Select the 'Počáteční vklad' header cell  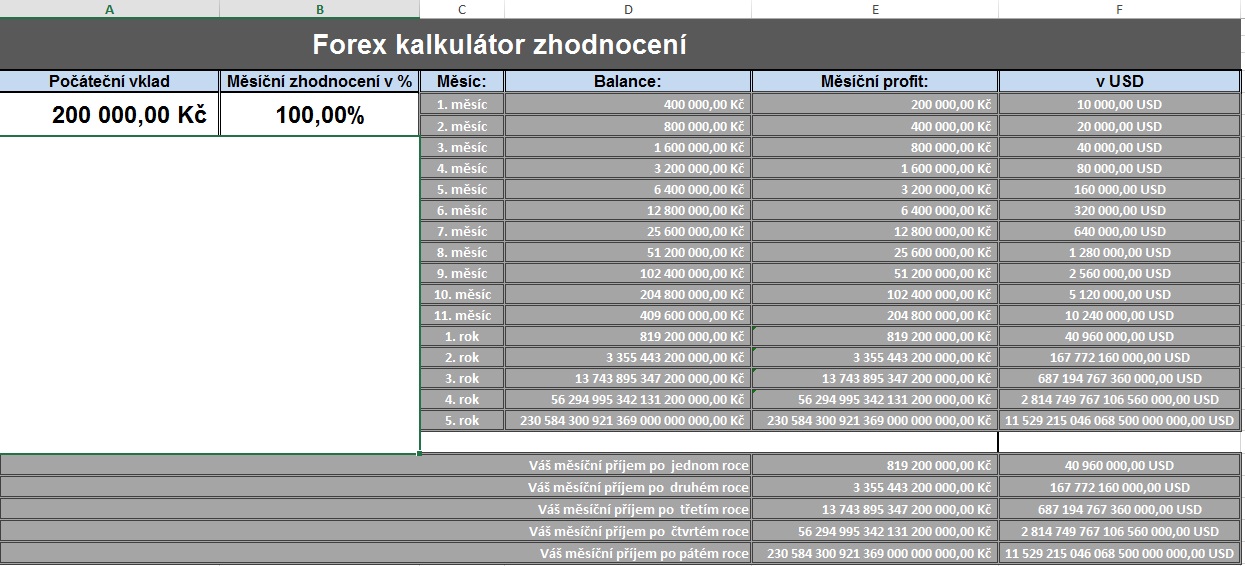(x=109, y=81)
